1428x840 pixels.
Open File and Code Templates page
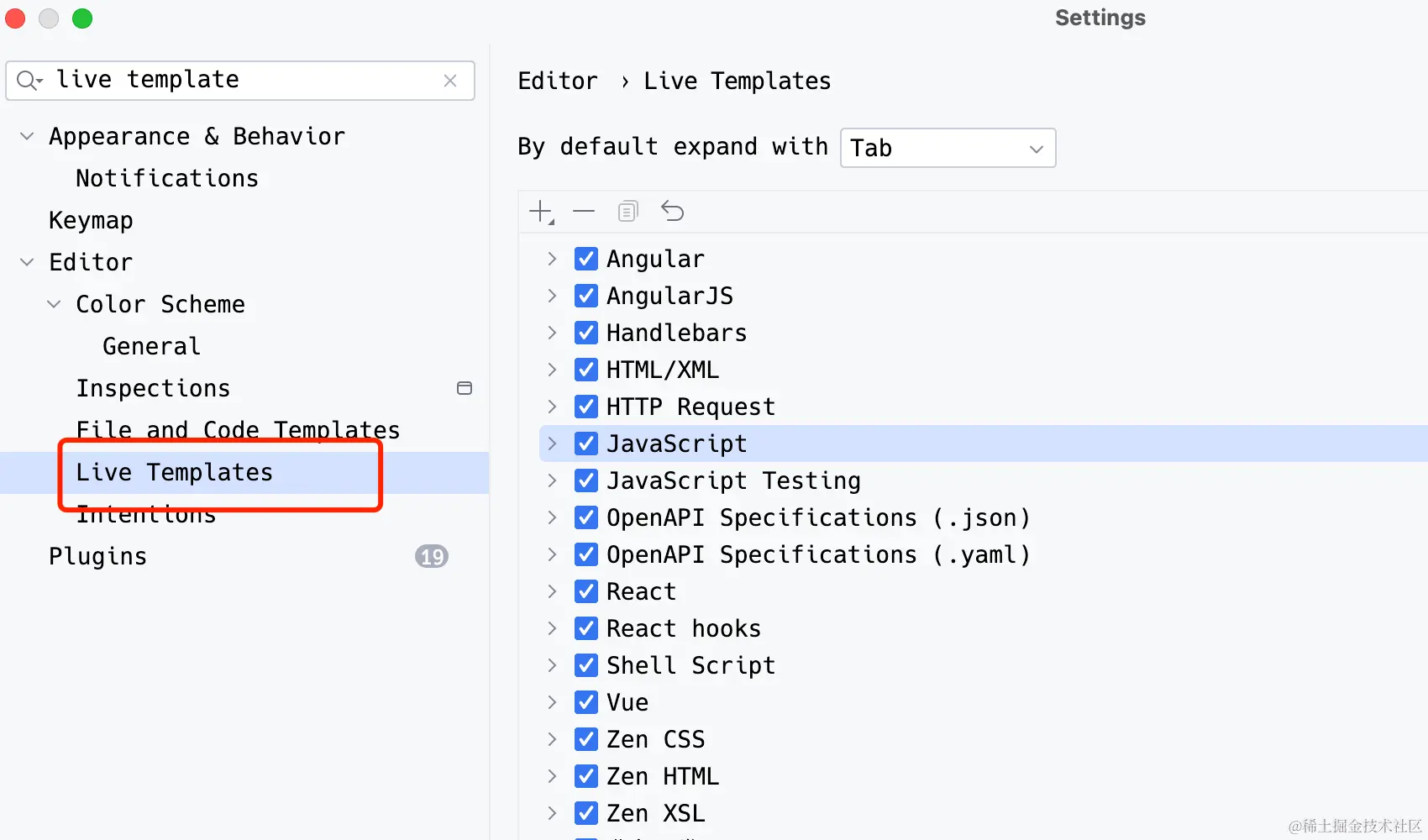tap(238, 430)
